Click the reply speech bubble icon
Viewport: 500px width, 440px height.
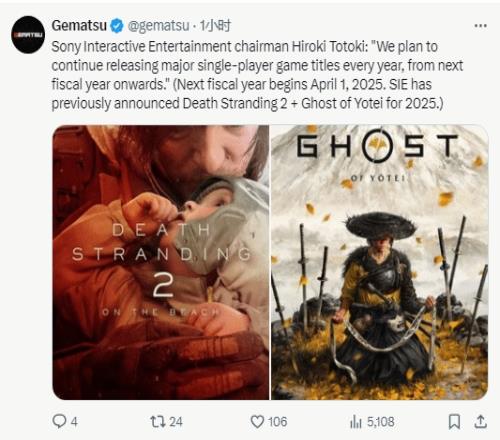(59, 421)
